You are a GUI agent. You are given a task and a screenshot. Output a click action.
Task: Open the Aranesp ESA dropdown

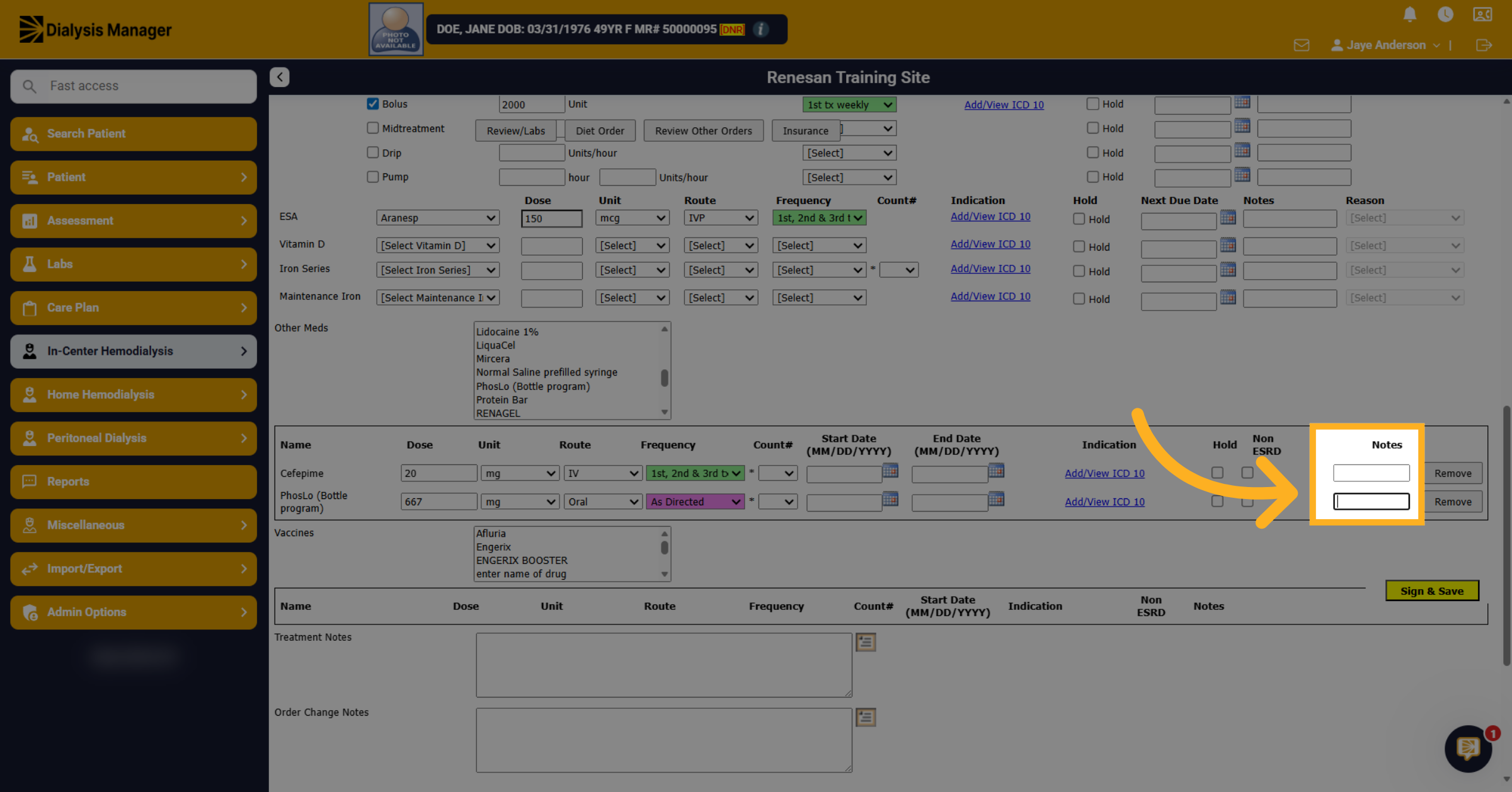[437, 217]
